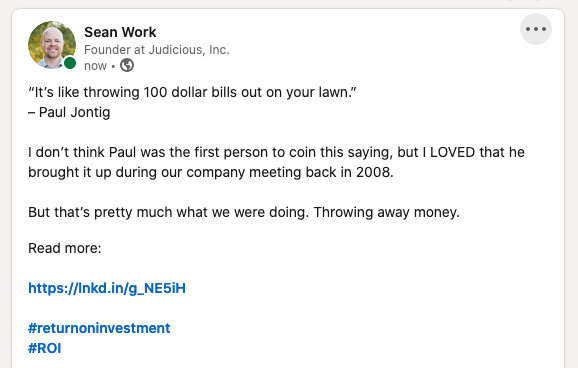Click the word LOVED in the post
Image resolution: width=578 pixels, height=368 pixels.
point(453,152)
